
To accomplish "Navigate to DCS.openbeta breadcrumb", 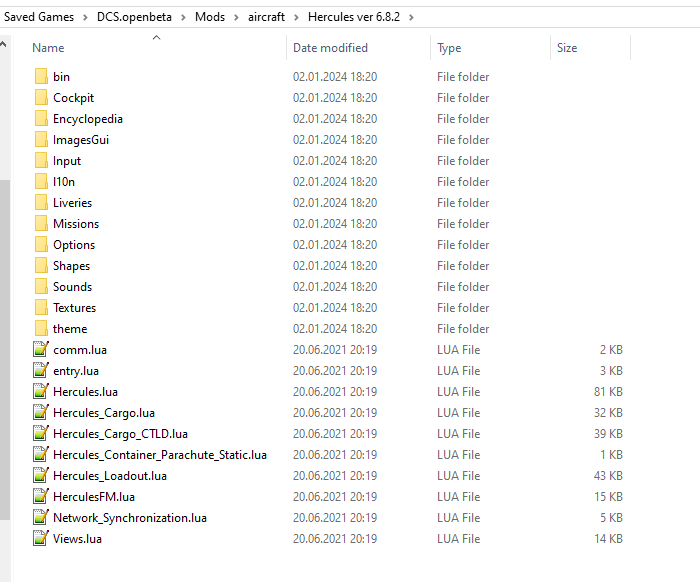I will tap(134, 17).
